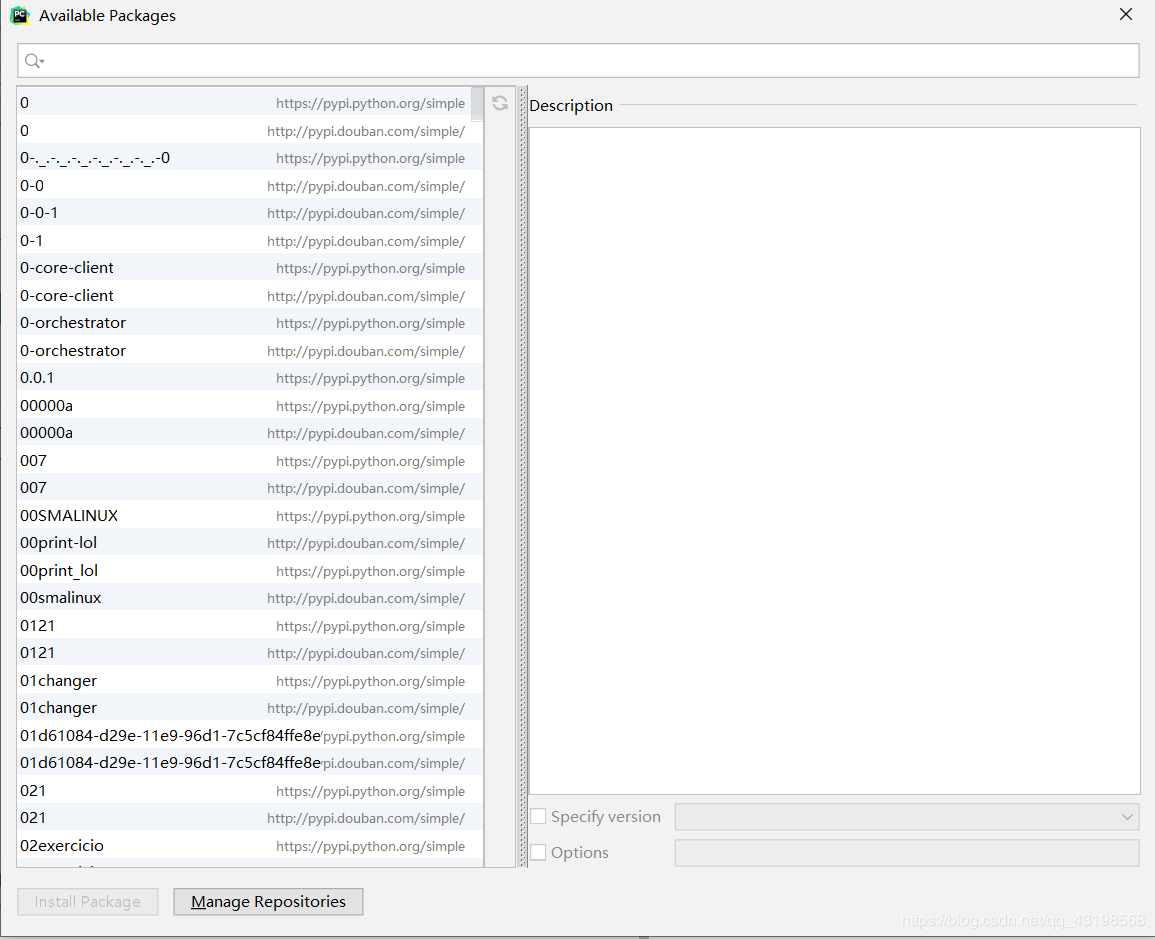This screenshot has width=1155, height=939.
Task: Select 0-orchestrator from pypi.douban.com
Action: (250, 351)
